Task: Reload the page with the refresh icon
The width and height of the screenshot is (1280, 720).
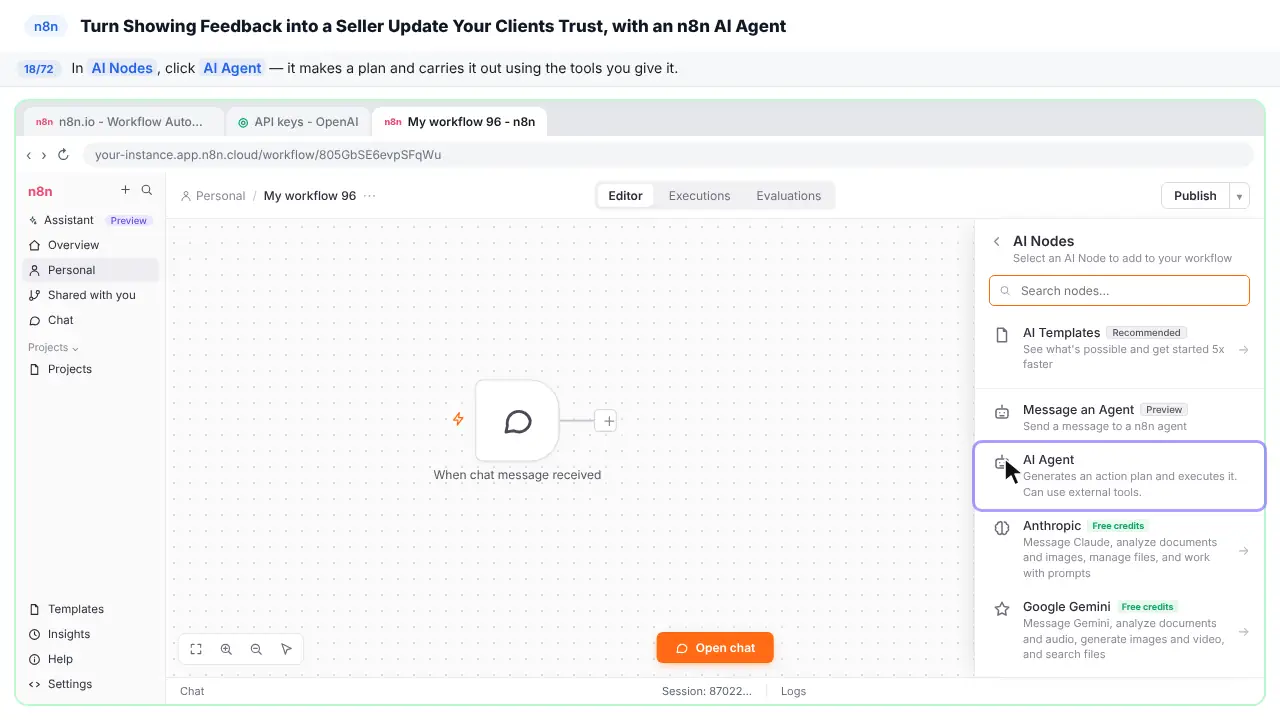Action: 63,155
